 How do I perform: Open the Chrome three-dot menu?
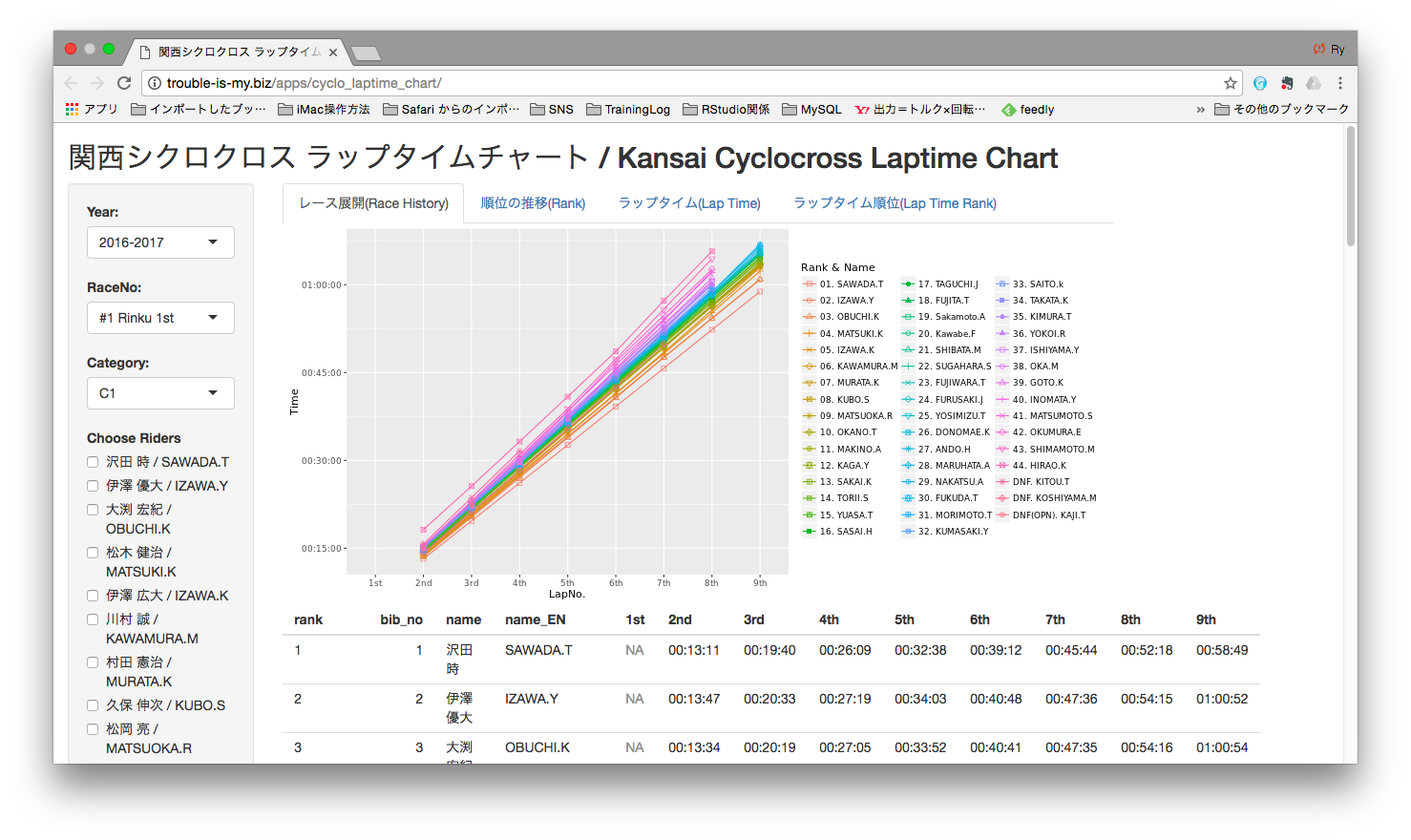(x=1340, y=83)
